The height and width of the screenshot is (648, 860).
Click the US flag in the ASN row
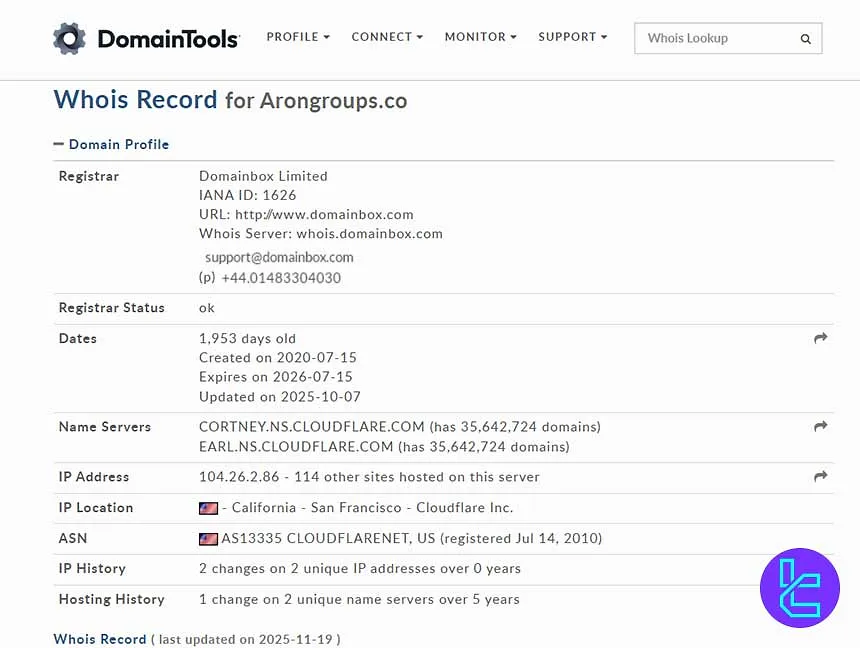[208, 538]
